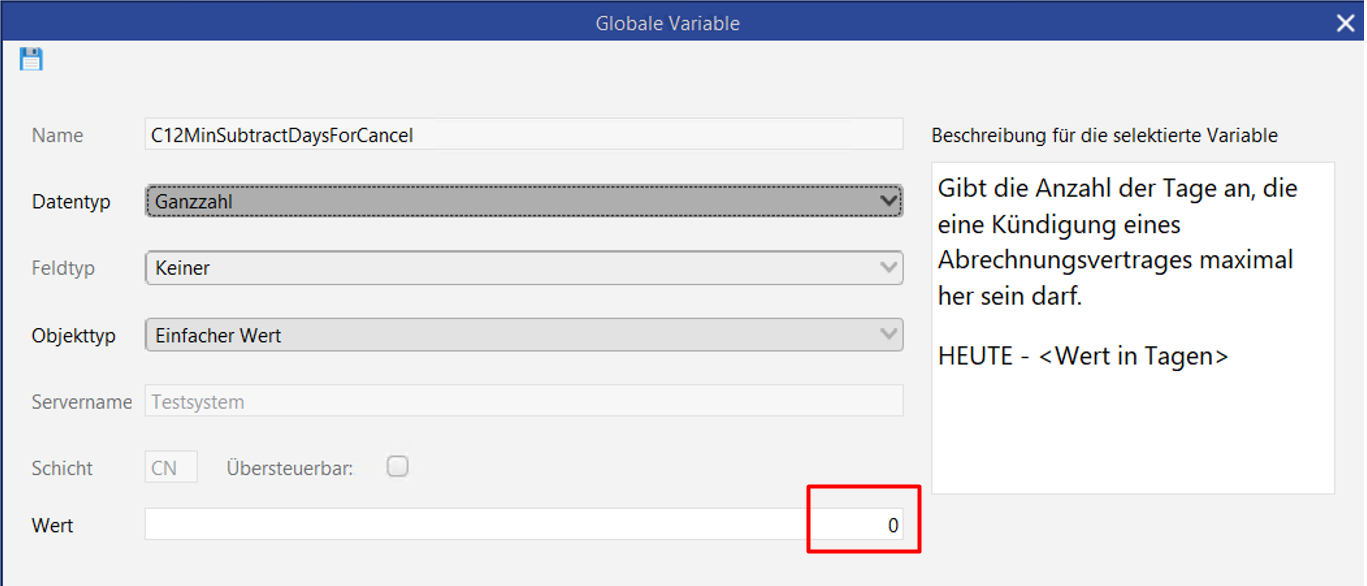1367x586 pixels.
Task: Focus the Wert input field
Action: pyautogui.click(x=524, y=524)
